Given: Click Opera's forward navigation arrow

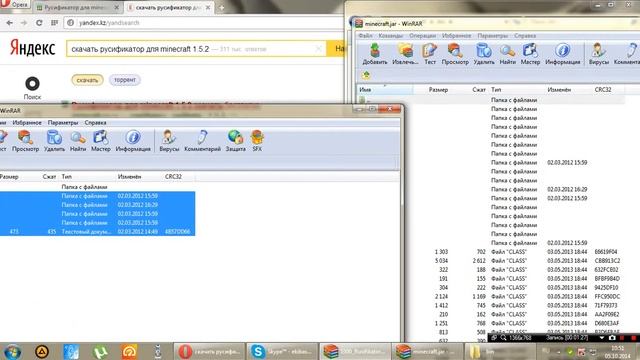Looking at the screenshot, I should 24,23.
